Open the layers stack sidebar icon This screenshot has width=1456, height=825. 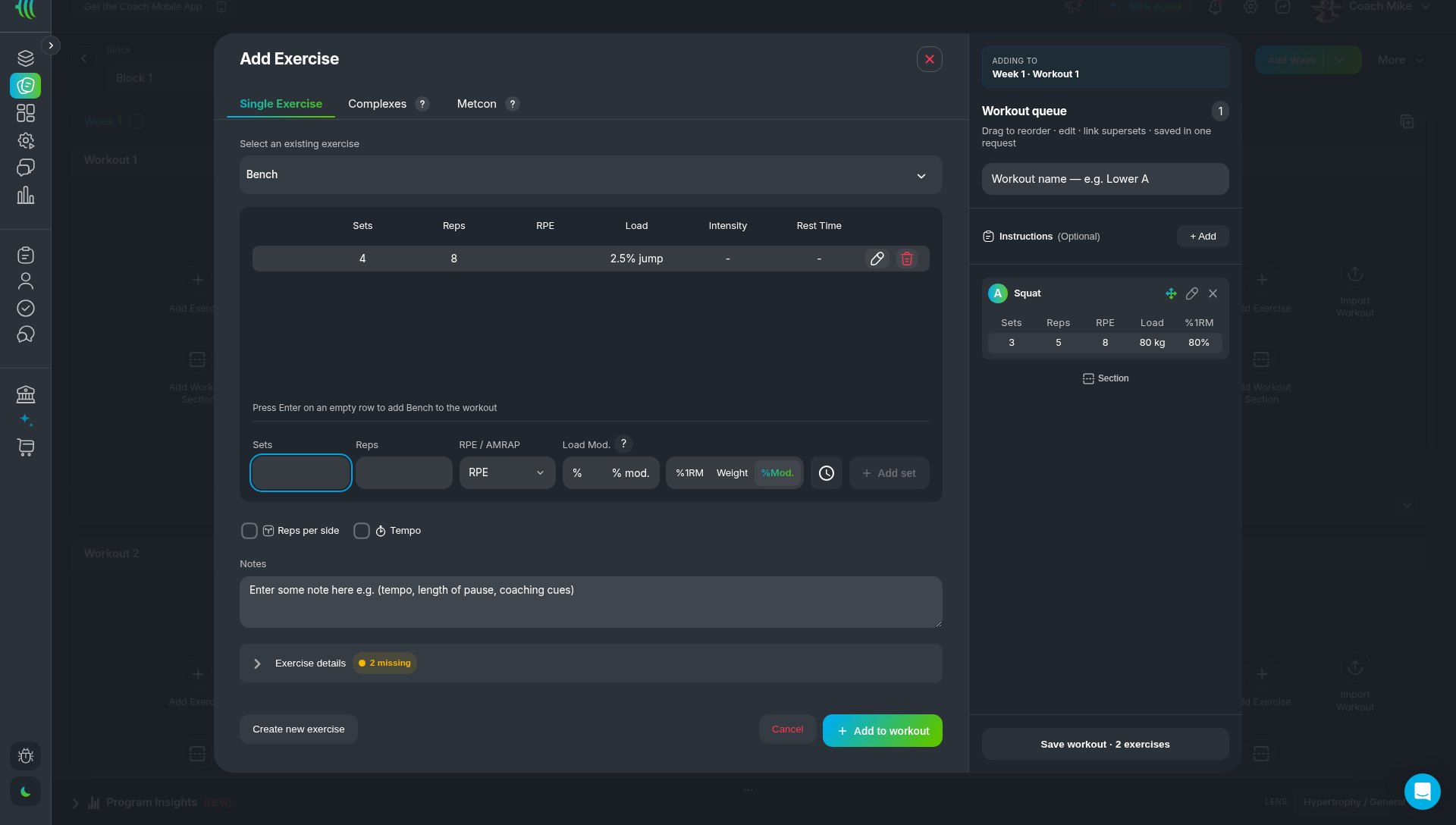(25, 58)
